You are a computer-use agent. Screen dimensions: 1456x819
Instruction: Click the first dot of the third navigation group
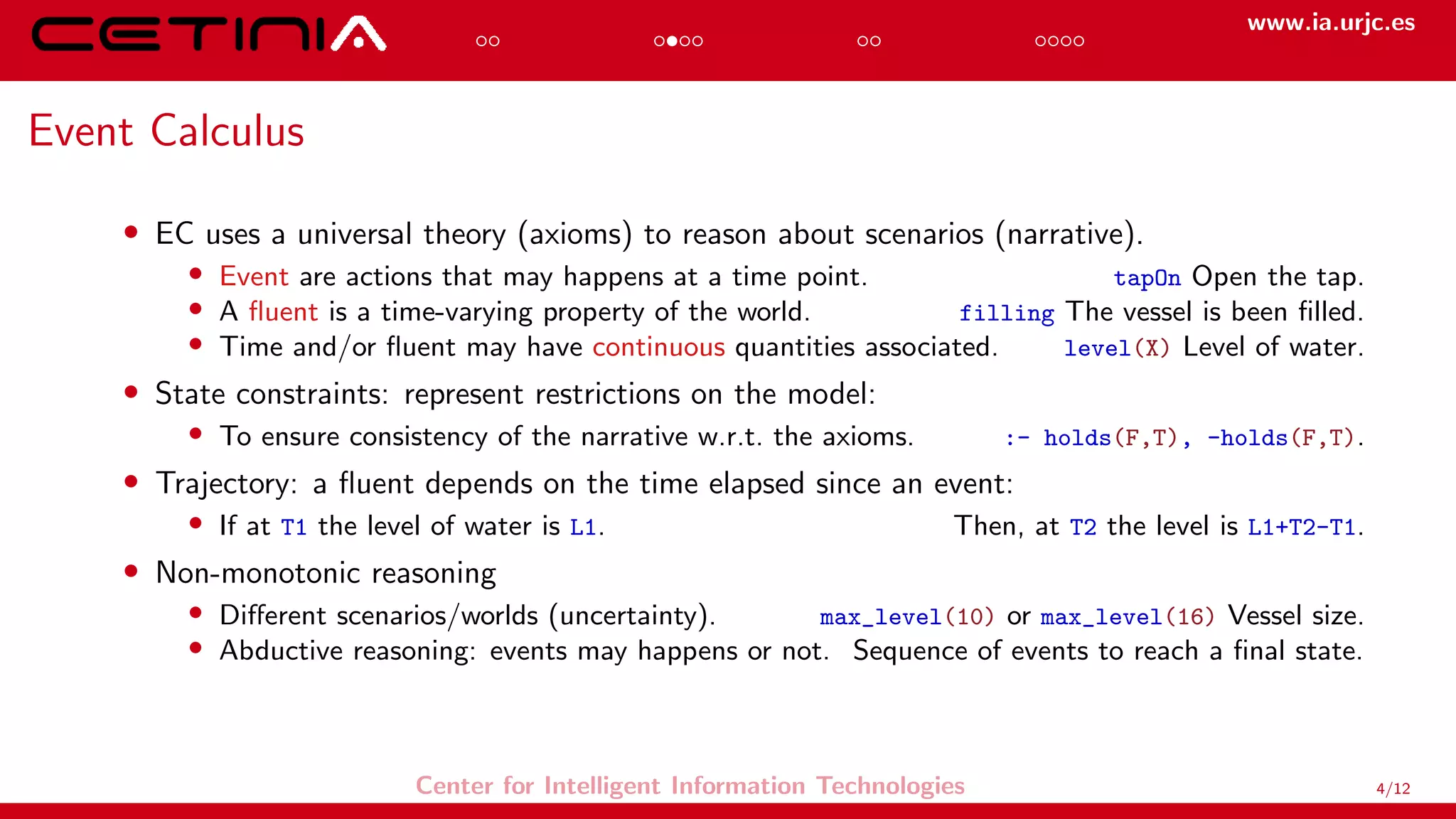(x=862, y=41)
